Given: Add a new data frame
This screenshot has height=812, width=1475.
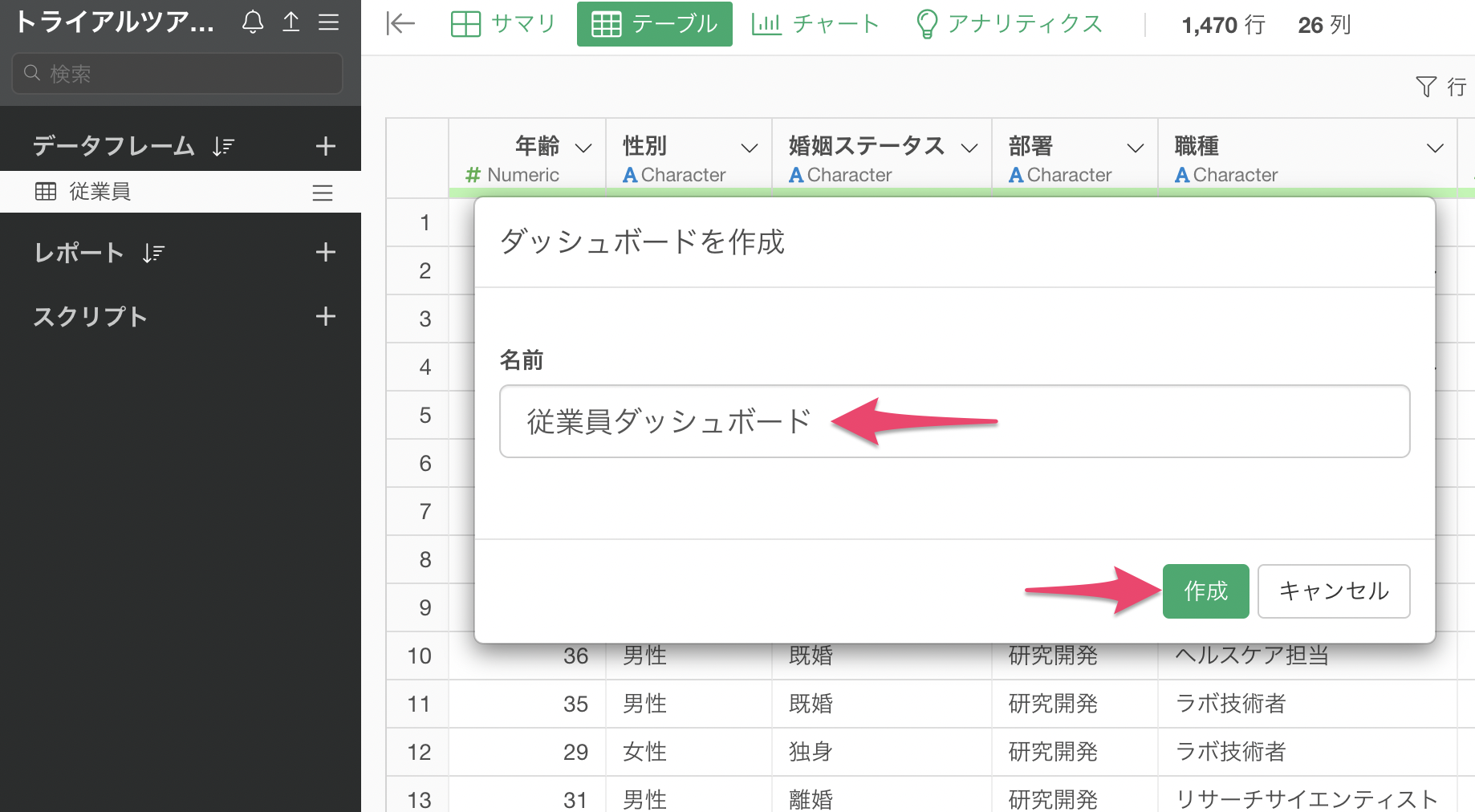Looking at the screenshot, I should (x=325, y=146).
